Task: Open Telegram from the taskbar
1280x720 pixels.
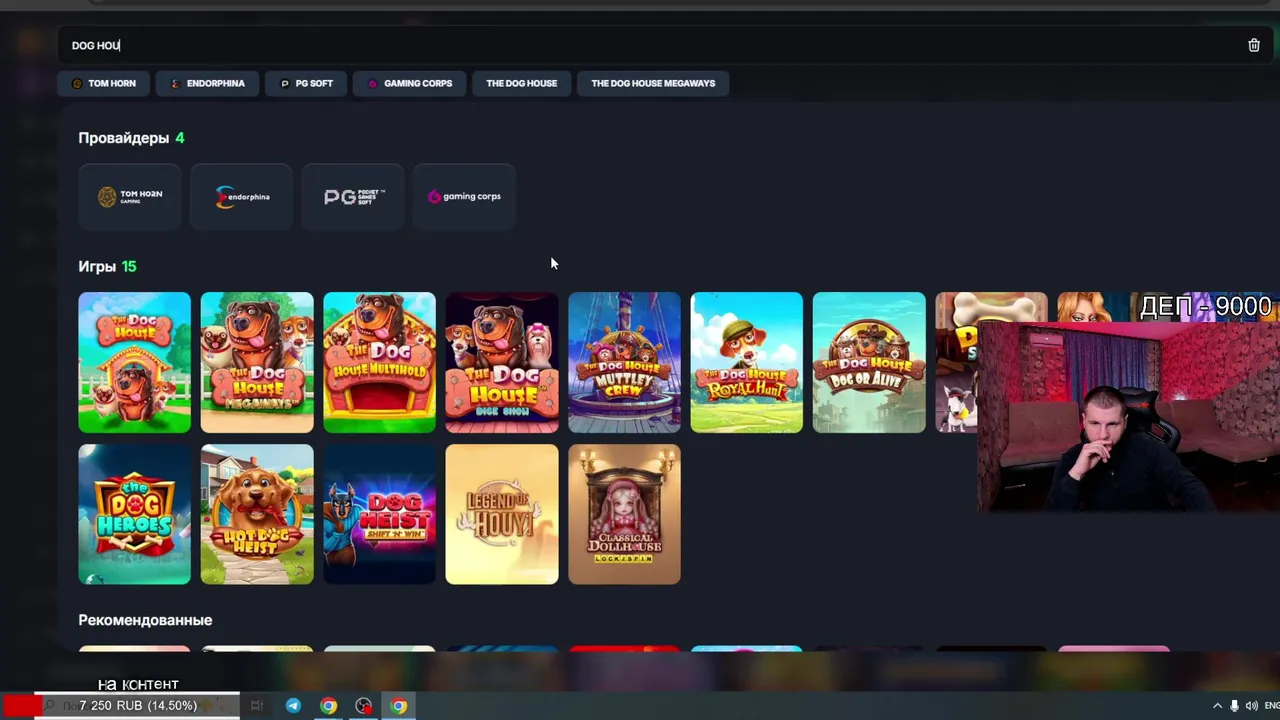Action: (293, 706)
